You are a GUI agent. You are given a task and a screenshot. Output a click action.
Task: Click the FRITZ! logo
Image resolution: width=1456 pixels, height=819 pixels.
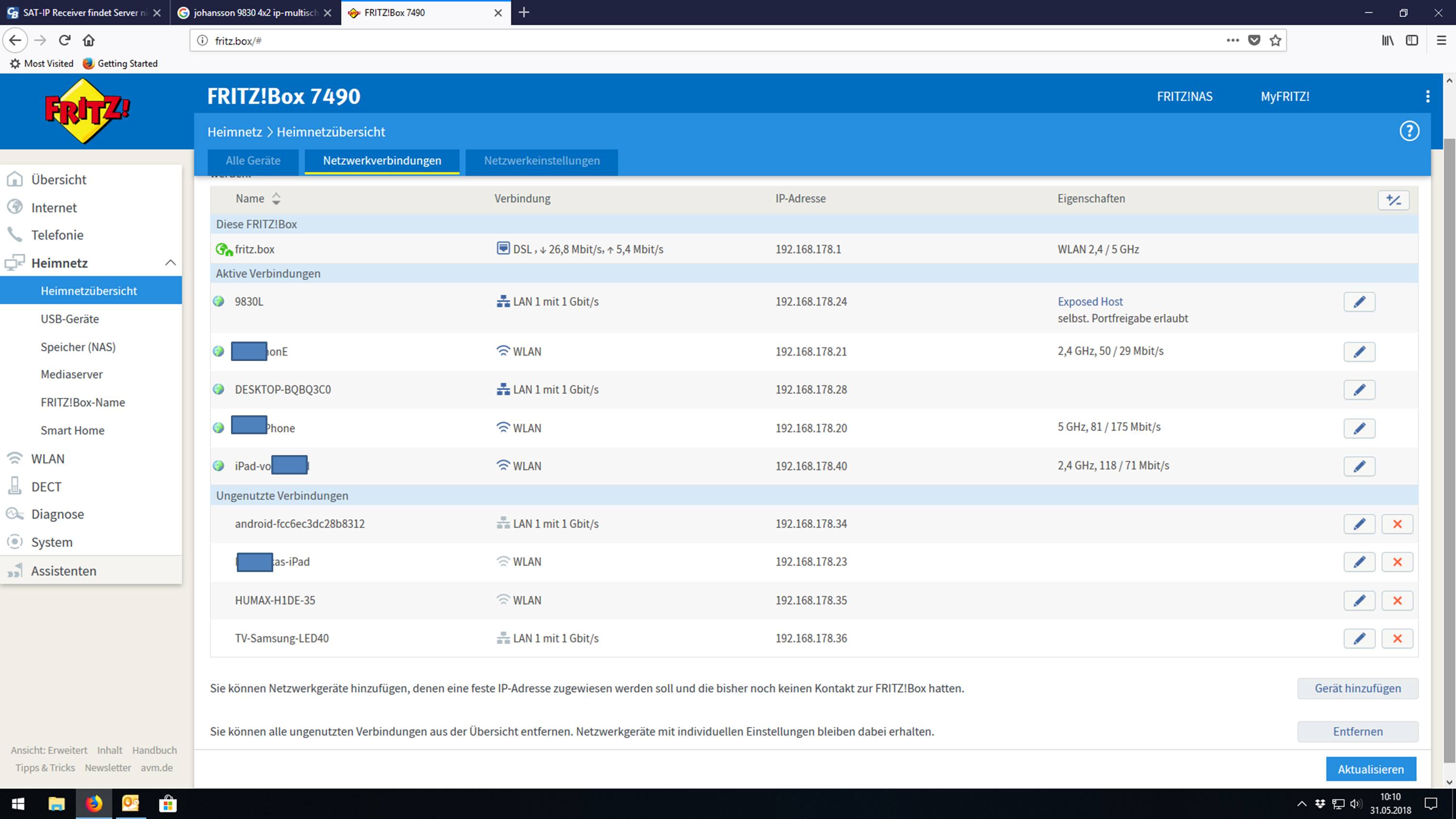87,111
